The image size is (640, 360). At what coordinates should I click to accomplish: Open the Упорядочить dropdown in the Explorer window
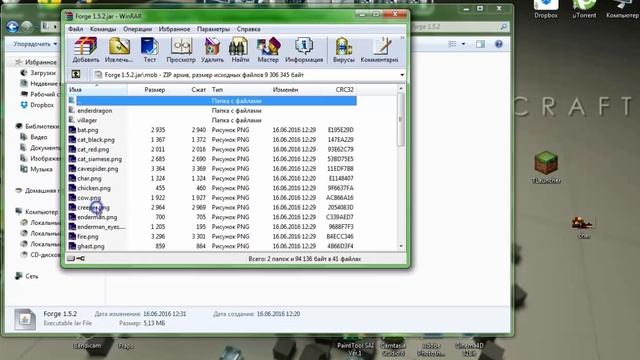[35, 44]
